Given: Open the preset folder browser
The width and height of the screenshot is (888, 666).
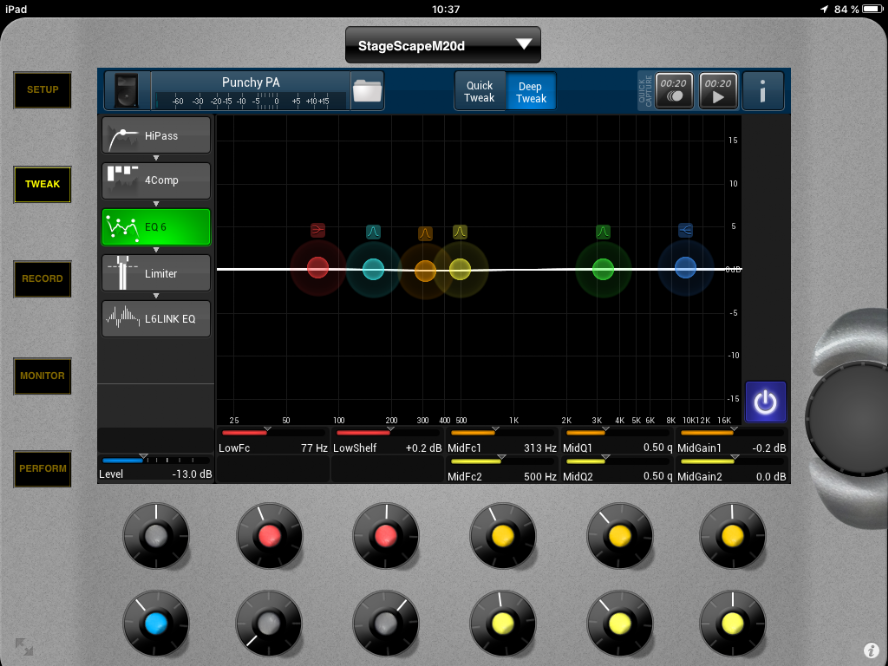Looking at the screenshot, I should coord(367,91).
